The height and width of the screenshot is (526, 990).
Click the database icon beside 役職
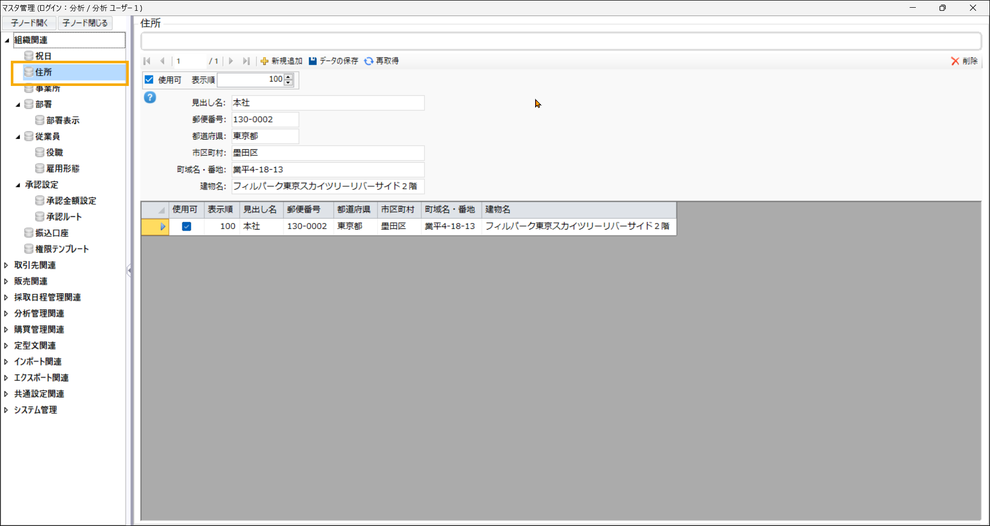(x=40, y=152)
